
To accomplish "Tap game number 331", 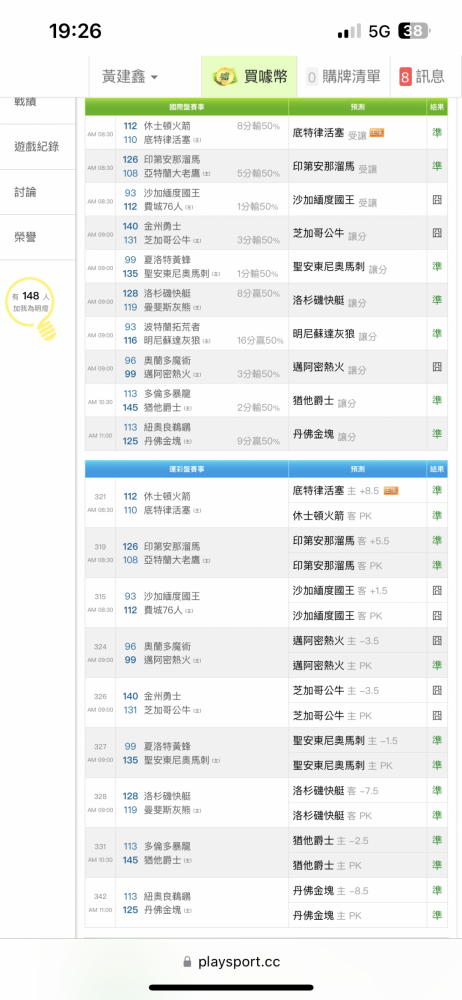I will point(100,846).
